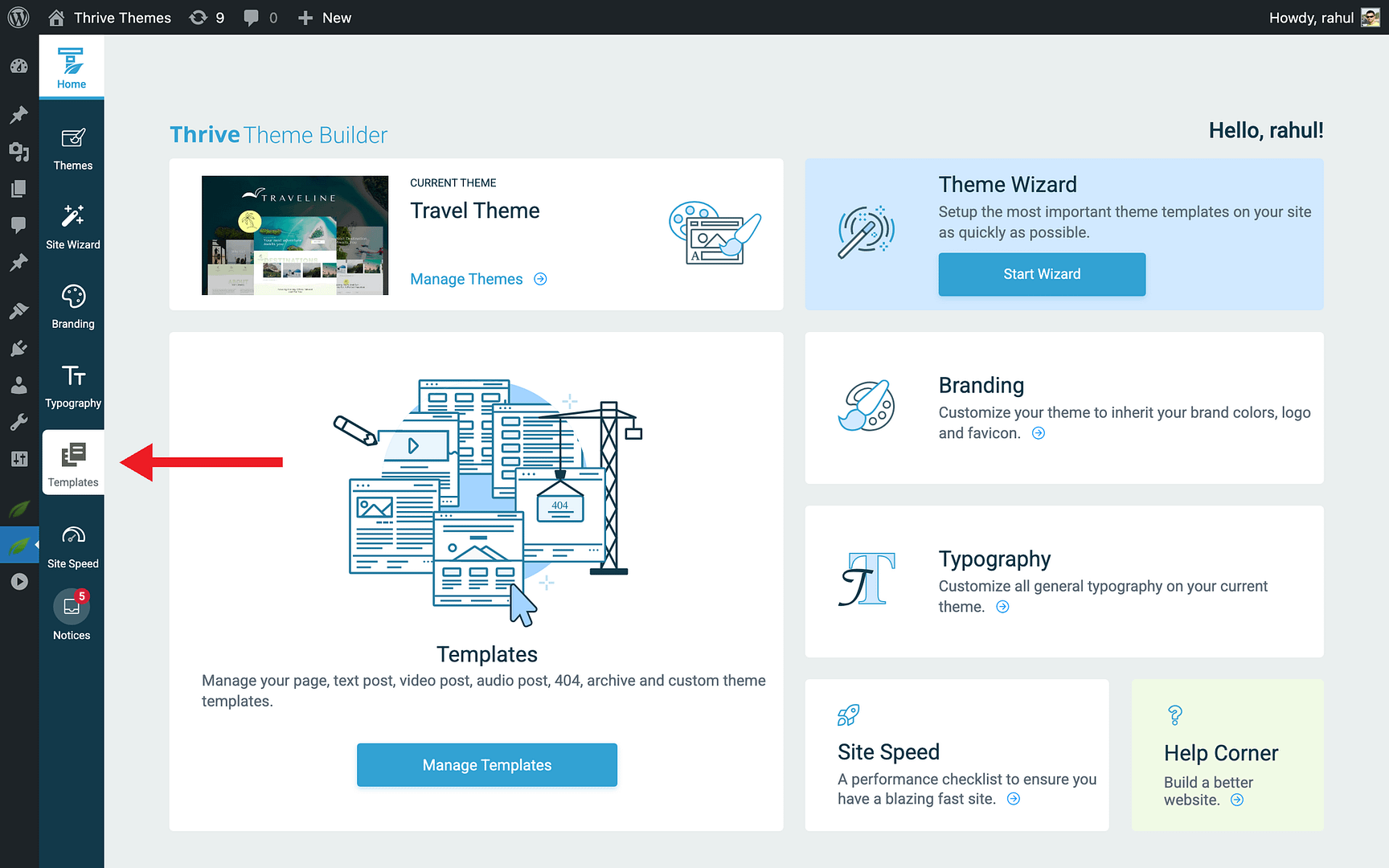The width and height of the screenshot is (1389, 868).
Task: Select Templates in the Thrive sidebar
Action: (x=72, y=462)
